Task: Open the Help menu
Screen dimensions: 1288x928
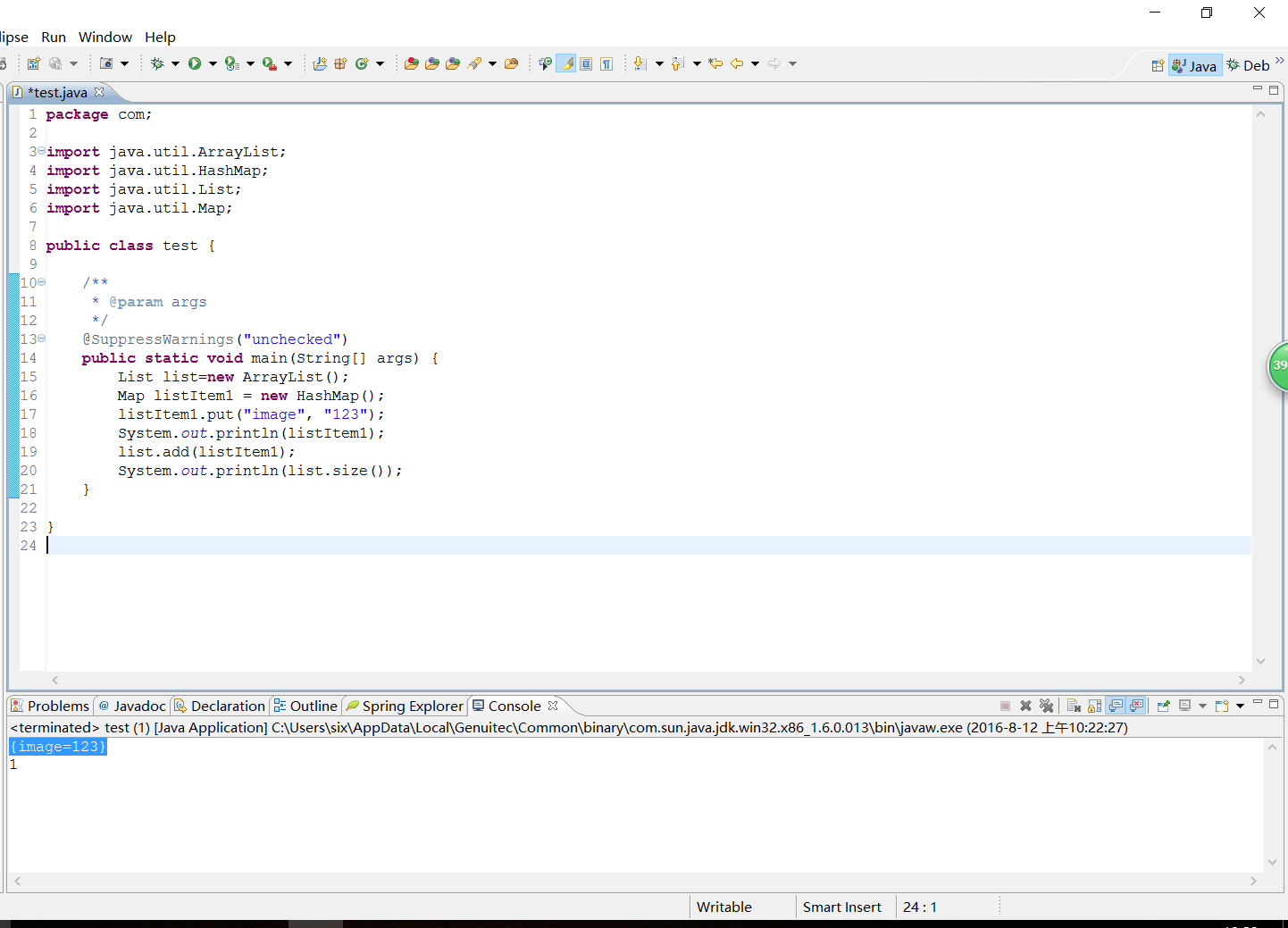Action: pyautogui.click(x=160, y=37)
